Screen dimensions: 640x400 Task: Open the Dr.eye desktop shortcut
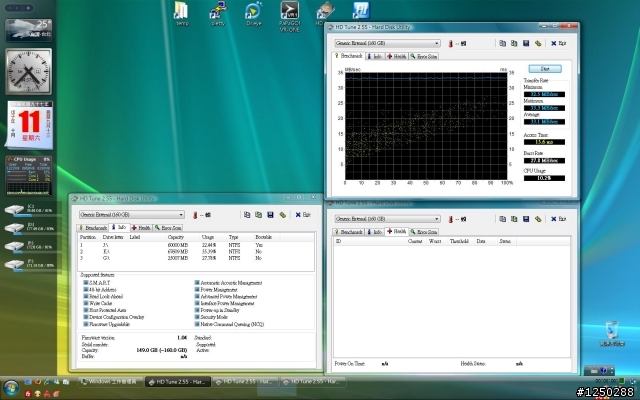pos(253,13)
